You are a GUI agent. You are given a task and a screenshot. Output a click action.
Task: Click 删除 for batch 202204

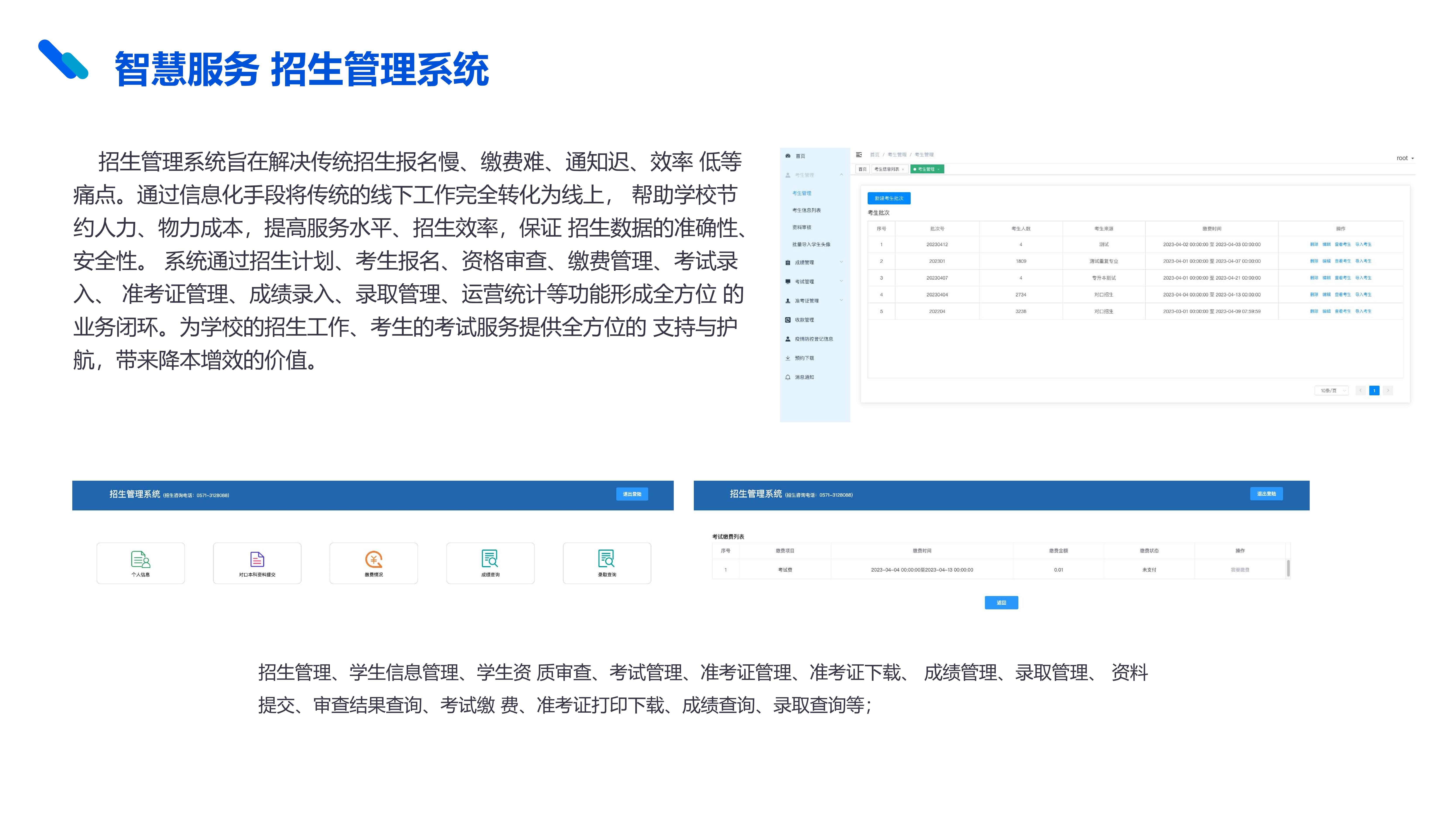[x=1314, y=311]
